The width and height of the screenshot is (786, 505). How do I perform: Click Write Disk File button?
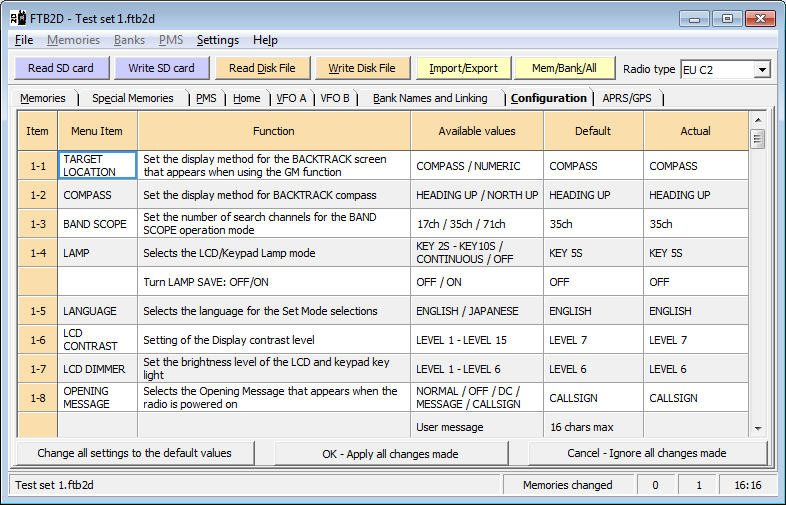click(x=362, y=68)
